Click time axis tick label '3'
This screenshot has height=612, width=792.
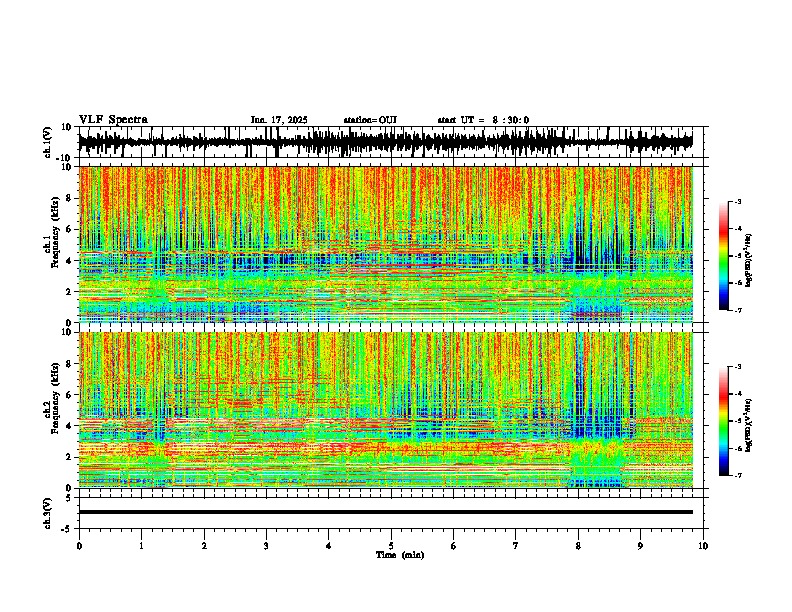point(266,546)
